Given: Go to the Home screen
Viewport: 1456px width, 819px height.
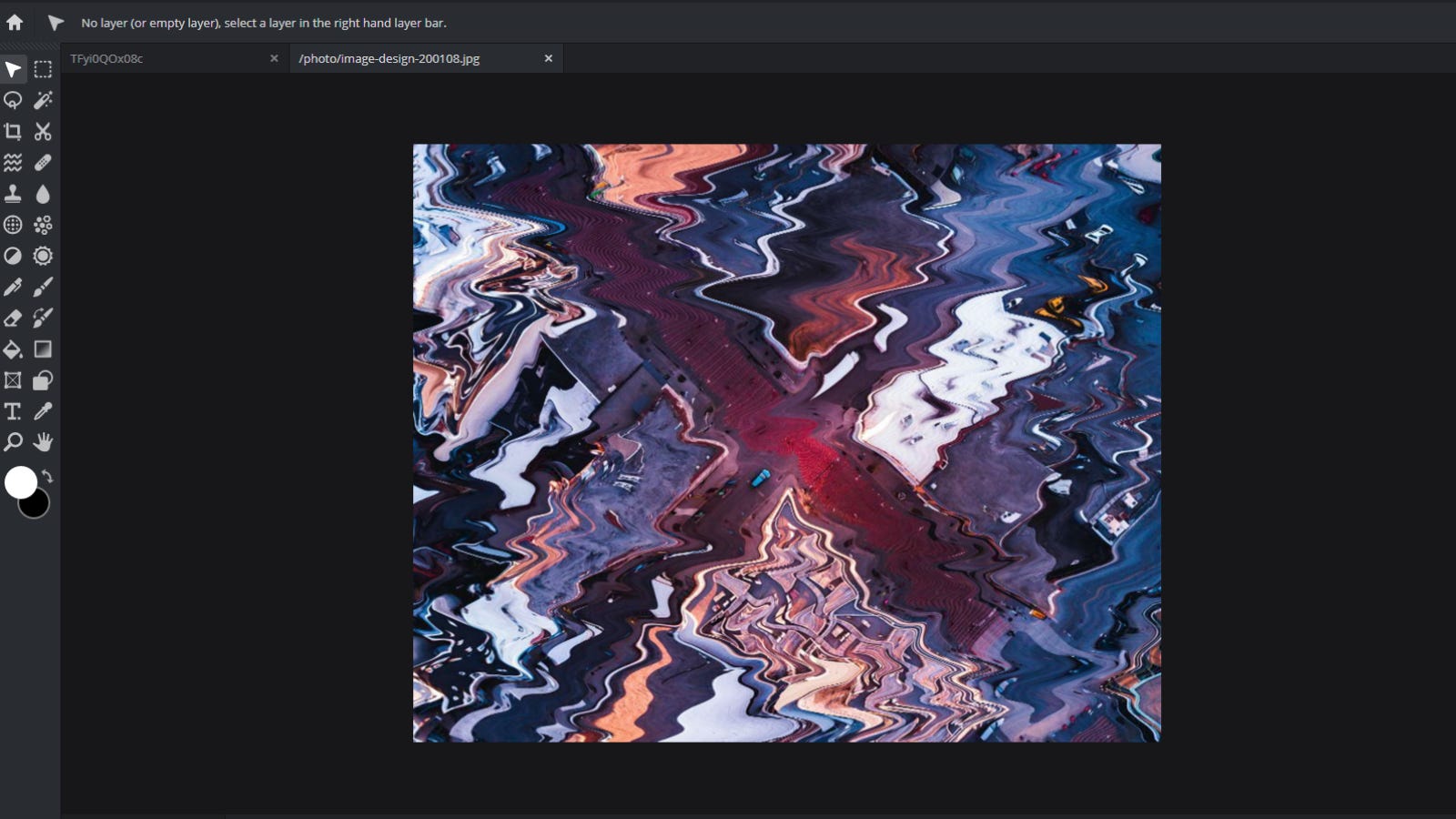Looking at the screenshot, I should (15, 23).
